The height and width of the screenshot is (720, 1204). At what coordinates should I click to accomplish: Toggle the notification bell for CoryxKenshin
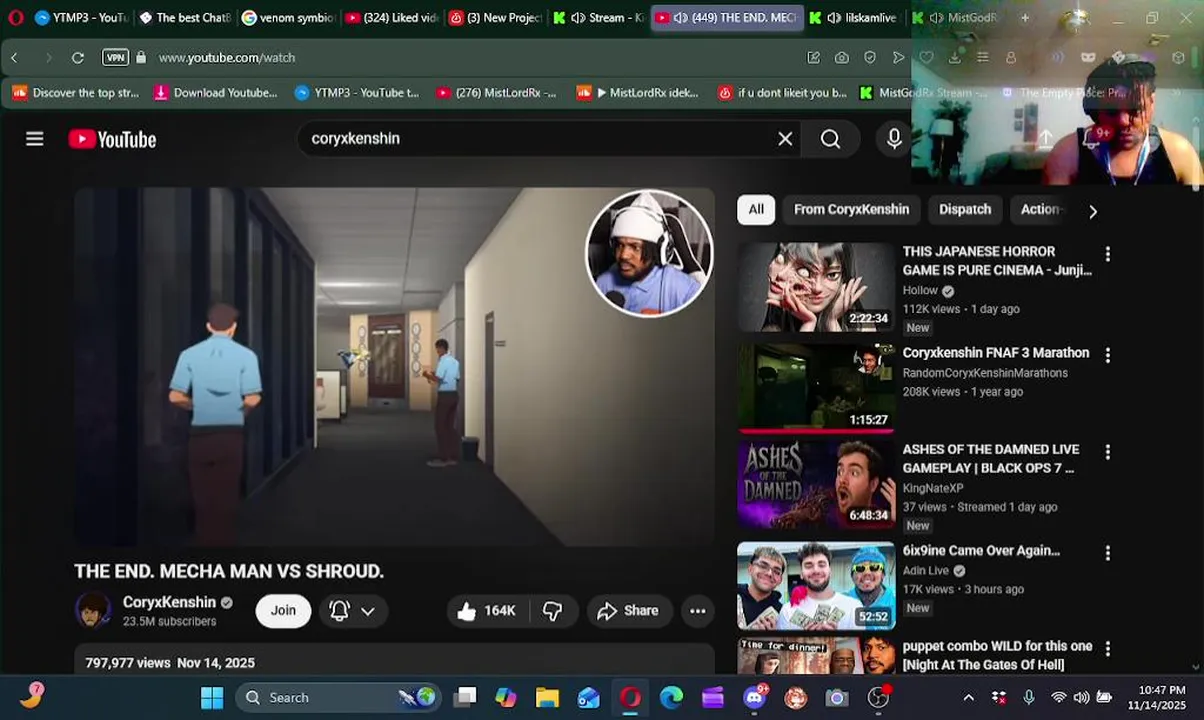click(x=340, y=611)
